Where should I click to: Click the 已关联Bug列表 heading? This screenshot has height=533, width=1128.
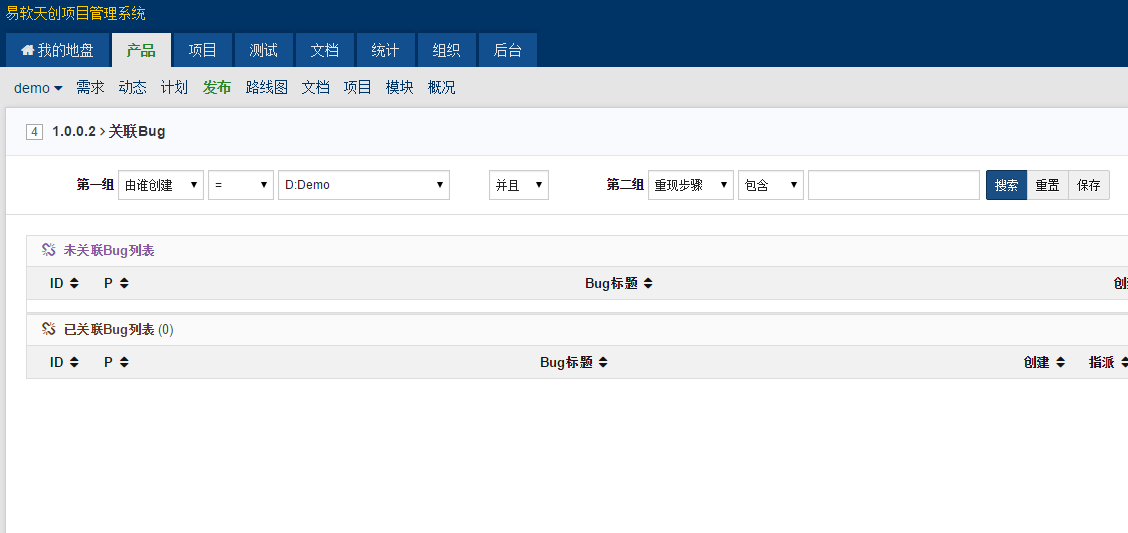click(x=109, y=329)
